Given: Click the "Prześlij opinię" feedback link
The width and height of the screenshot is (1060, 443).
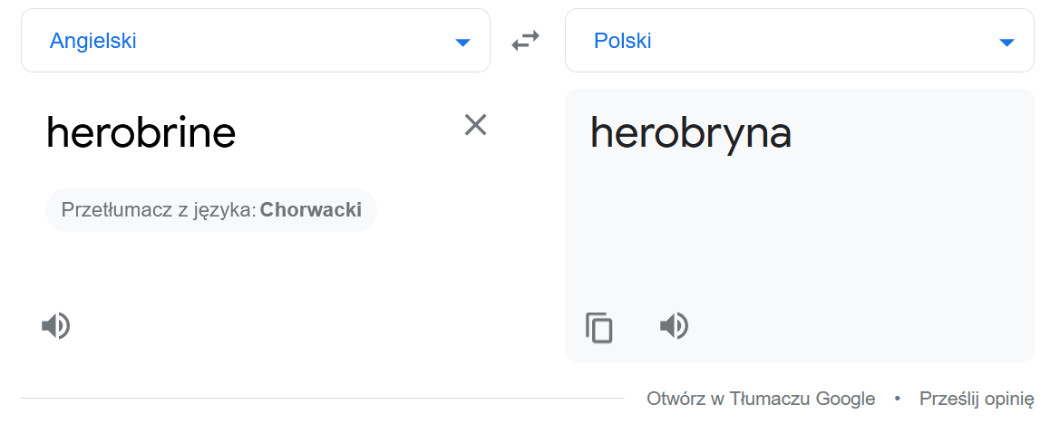Looking at the screenshot, I should tap(976, 399).
